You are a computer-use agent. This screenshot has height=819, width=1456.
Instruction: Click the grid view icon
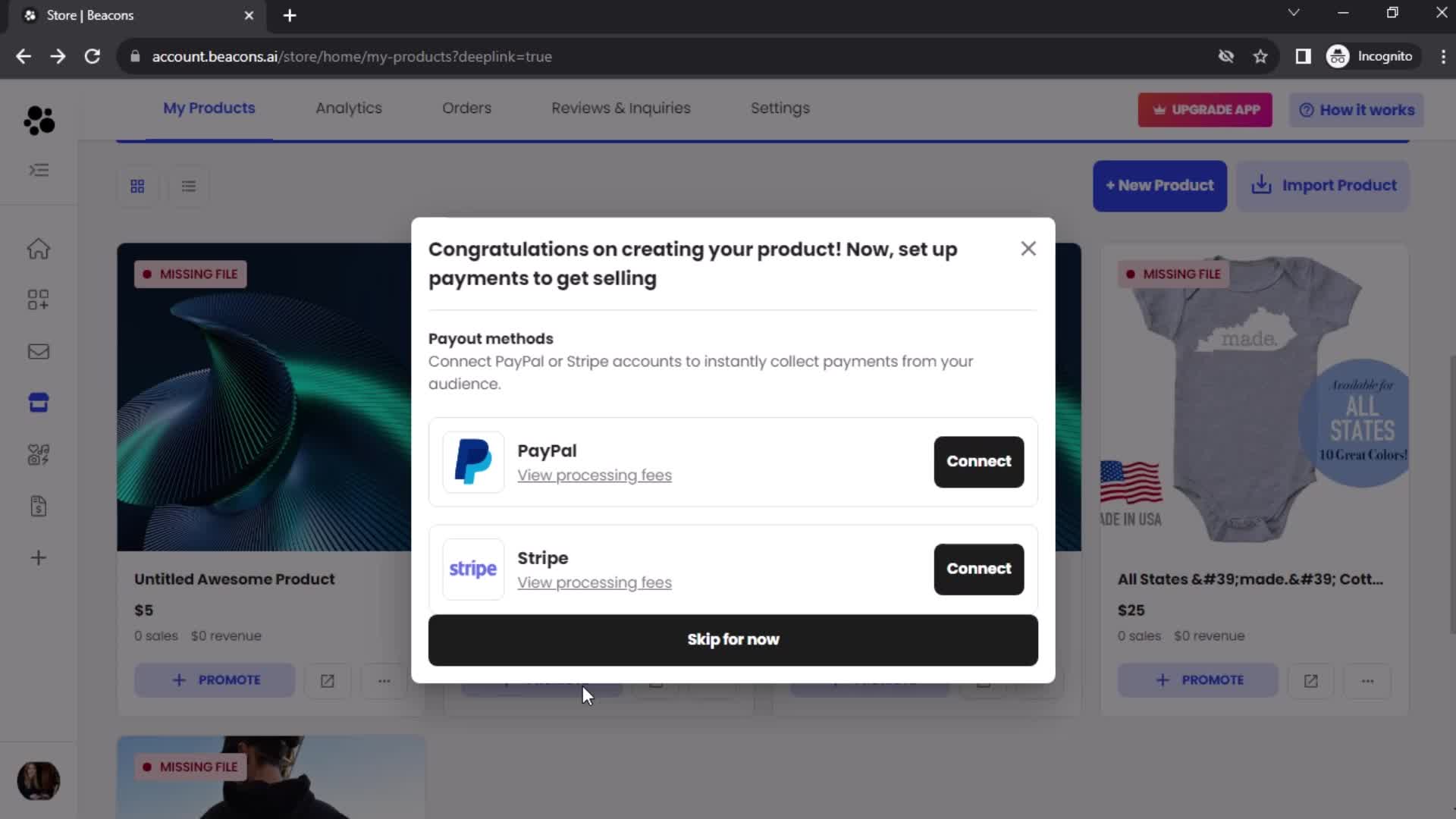(x=138, y=186)
